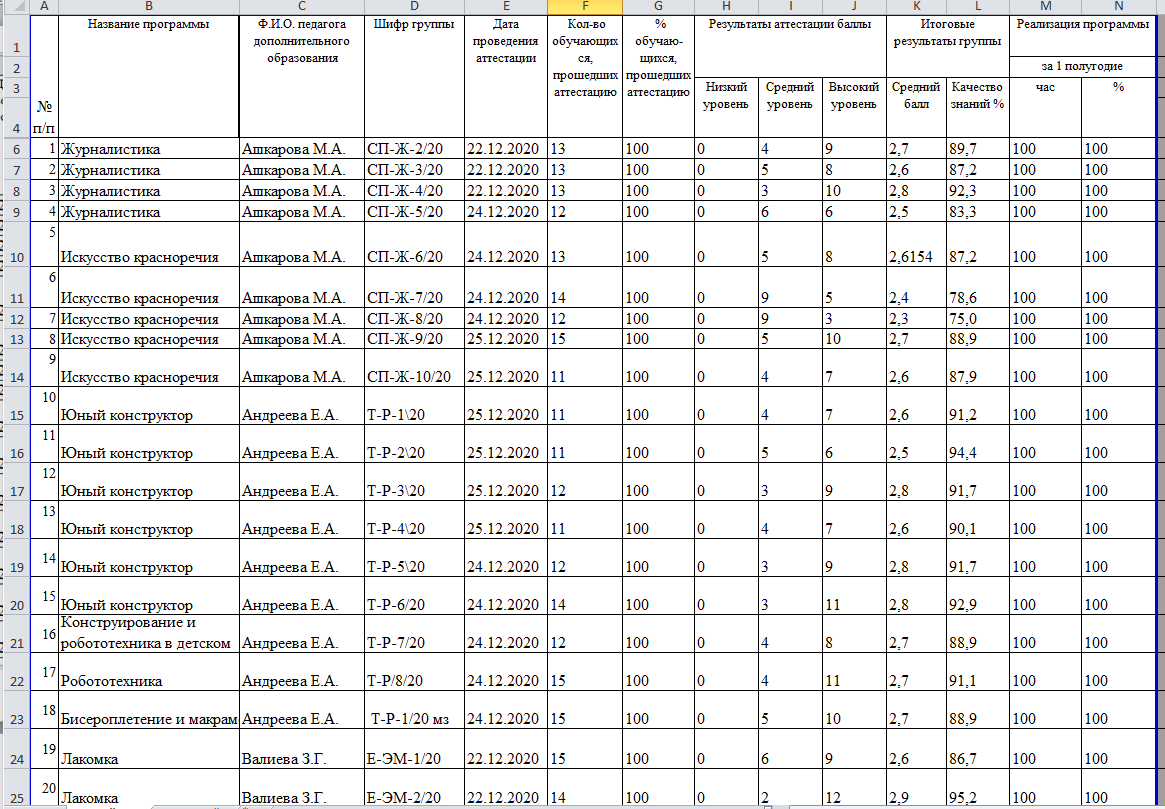Screen dimensions: 1165x809
Task: Click the 'Высокий уровень' subheader
Action: tap(854, 108)
